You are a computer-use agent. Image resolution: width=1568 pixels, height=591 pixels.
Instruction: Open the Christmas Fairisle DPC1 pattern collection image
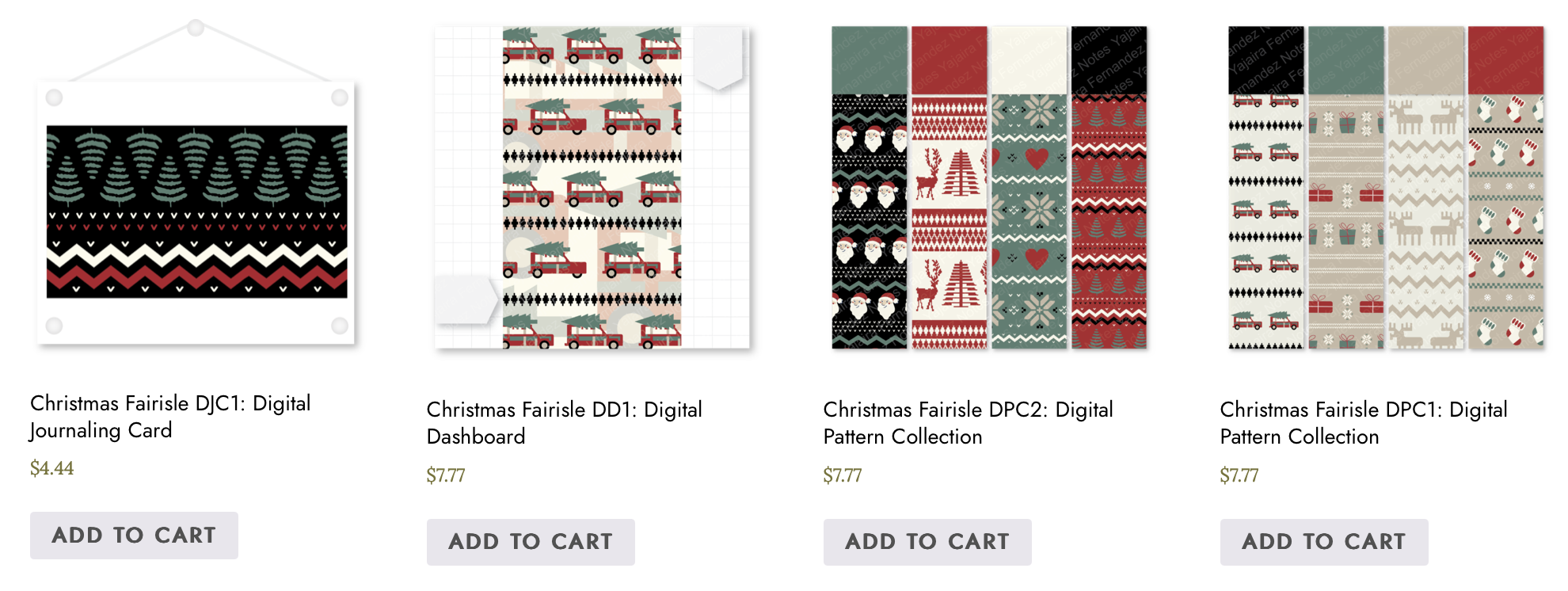coord(1386,189)
